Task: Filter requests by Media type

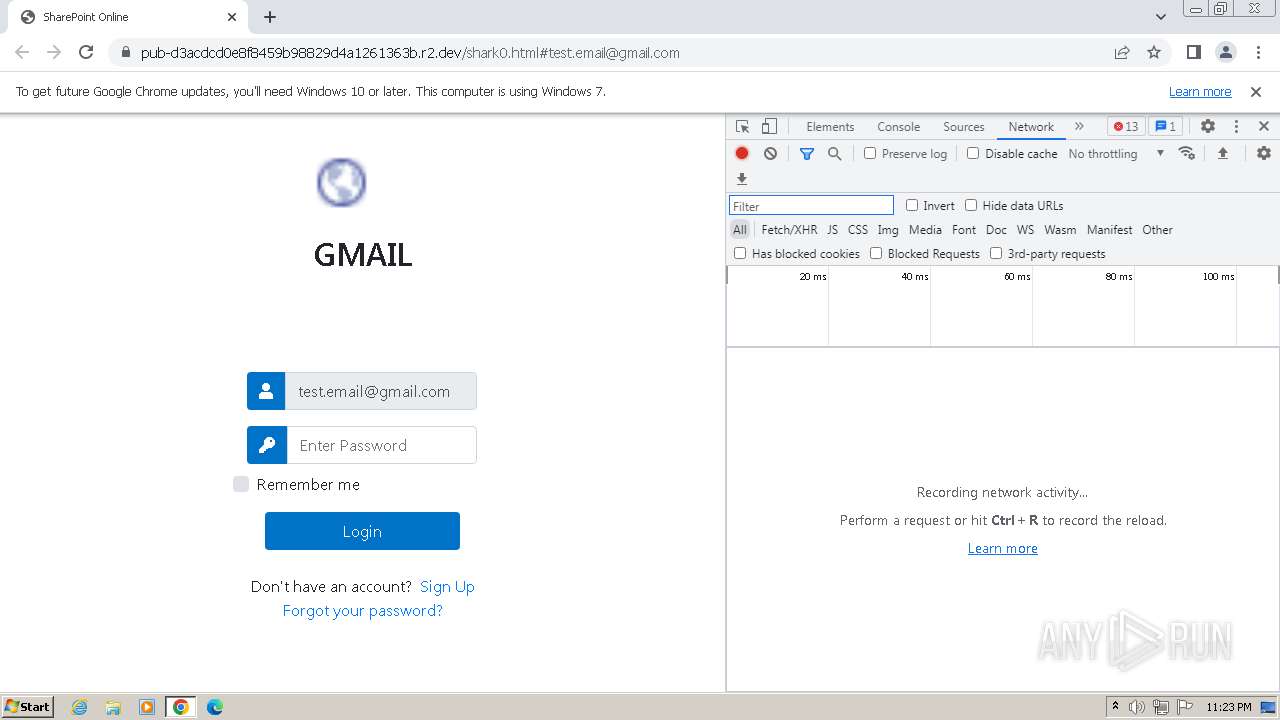Action: pyautogui.click(x=925, y=230)
